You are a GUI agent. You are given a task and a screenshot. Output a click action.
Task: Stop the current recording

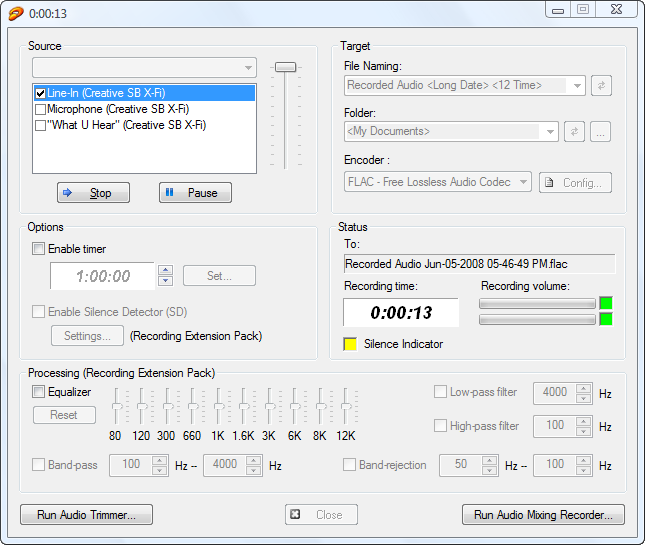(x=93, y=192)
